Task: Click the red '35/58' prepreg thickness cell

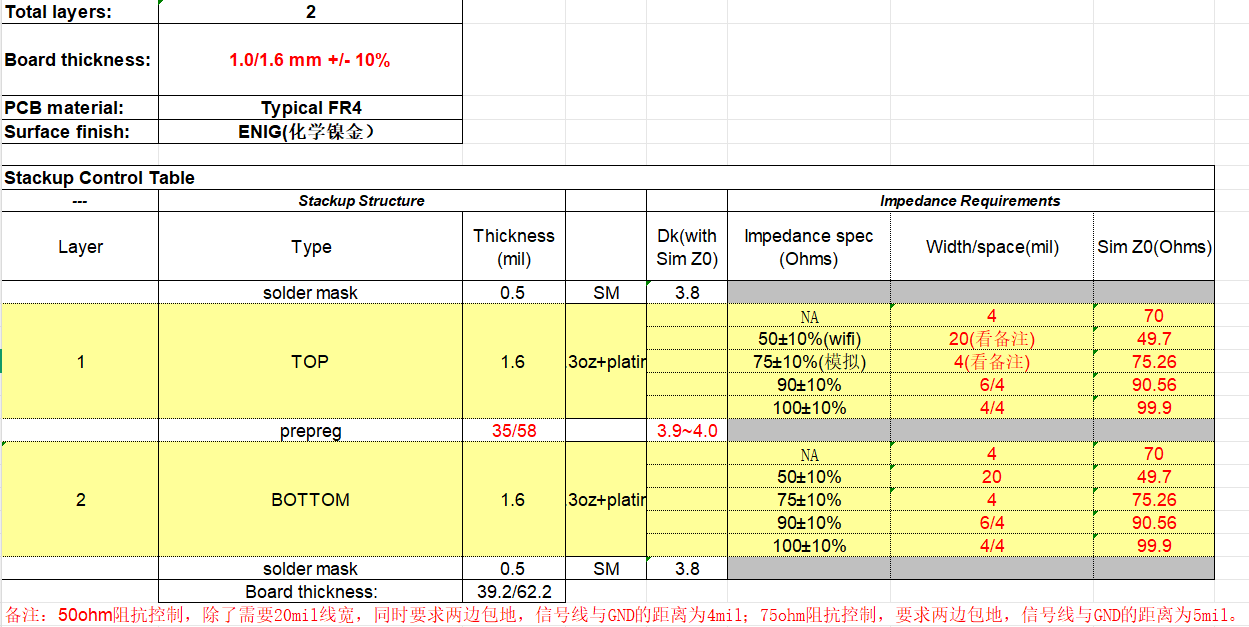Action: (513, 431)
